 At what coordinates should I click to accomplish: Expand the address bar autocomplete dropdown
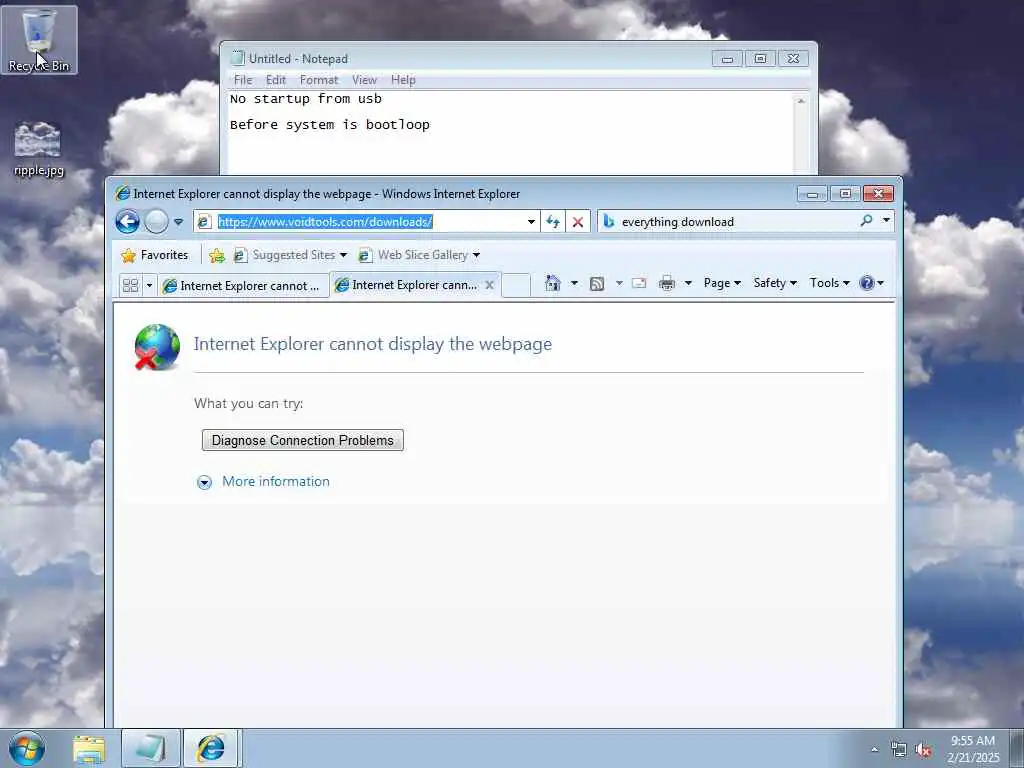[531, 221]
